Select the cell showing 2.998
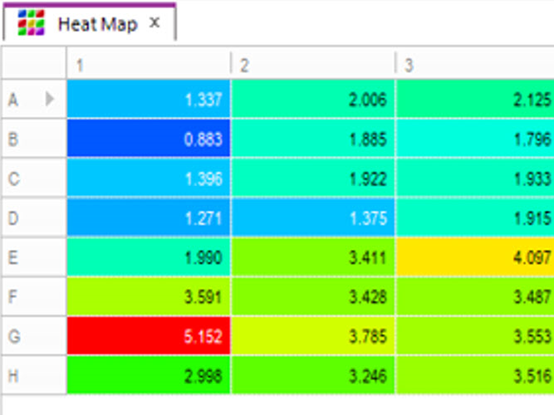This screenshot has height=415, width=554. tap(148, 375)
